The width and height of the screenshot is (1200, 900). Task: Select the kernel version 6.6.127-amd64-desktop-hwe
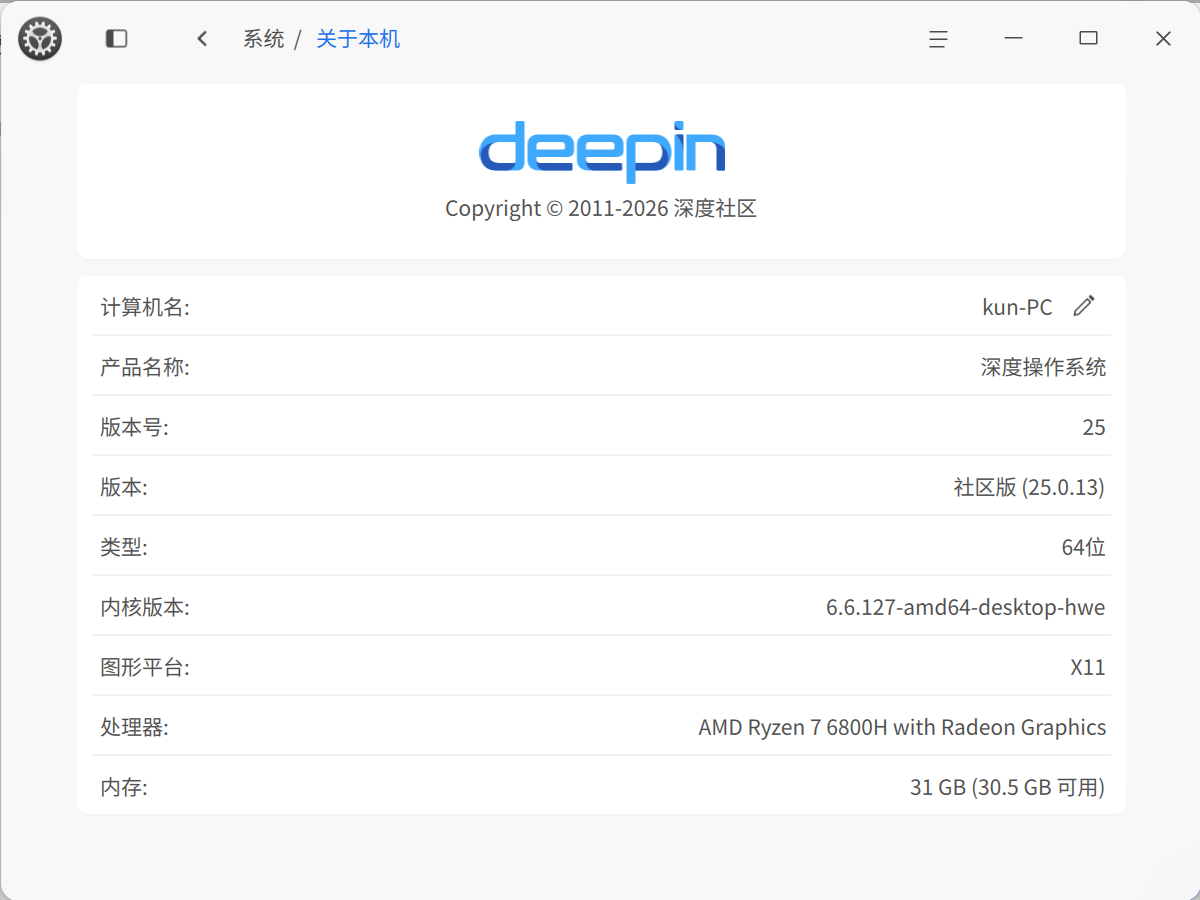coord(965,607)
